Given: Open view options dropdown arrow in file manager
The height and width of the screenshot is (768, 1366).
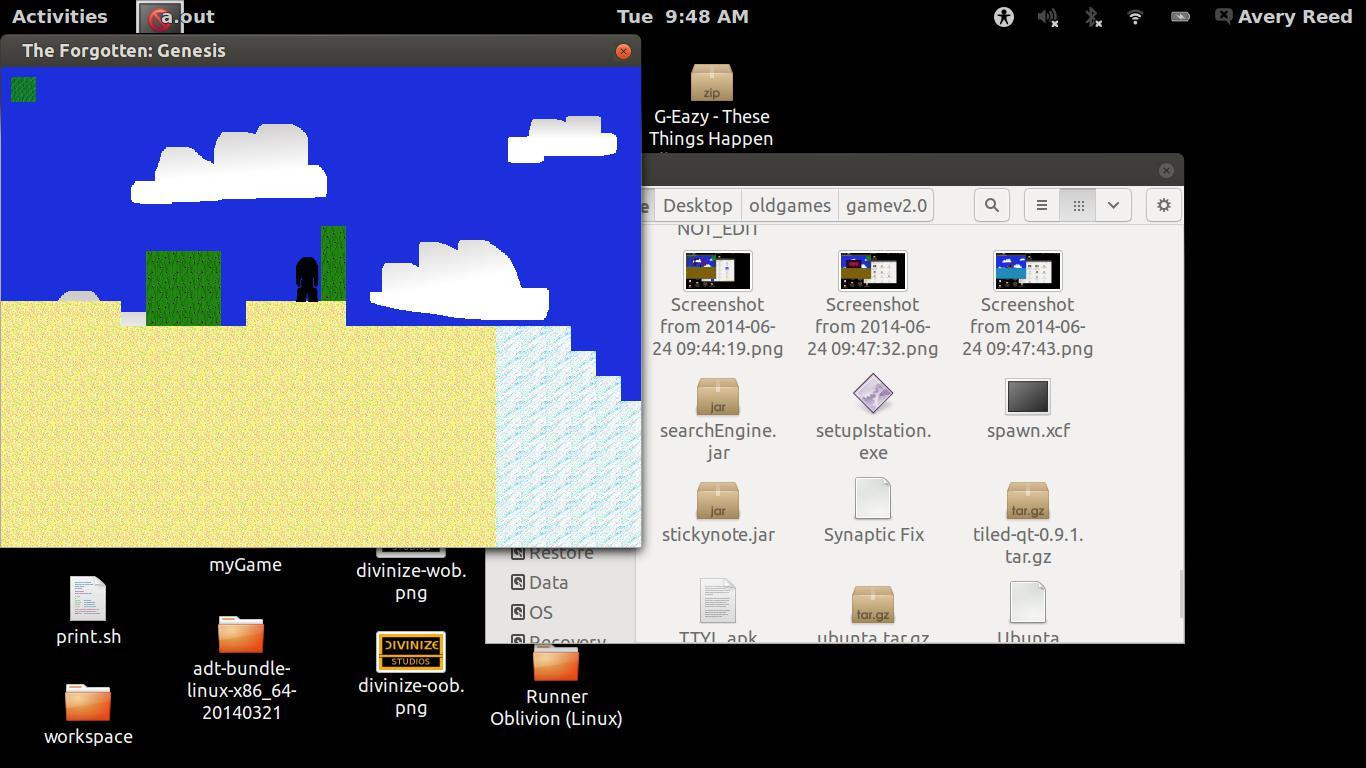Looking at the screenshot, I should 1113,205.
